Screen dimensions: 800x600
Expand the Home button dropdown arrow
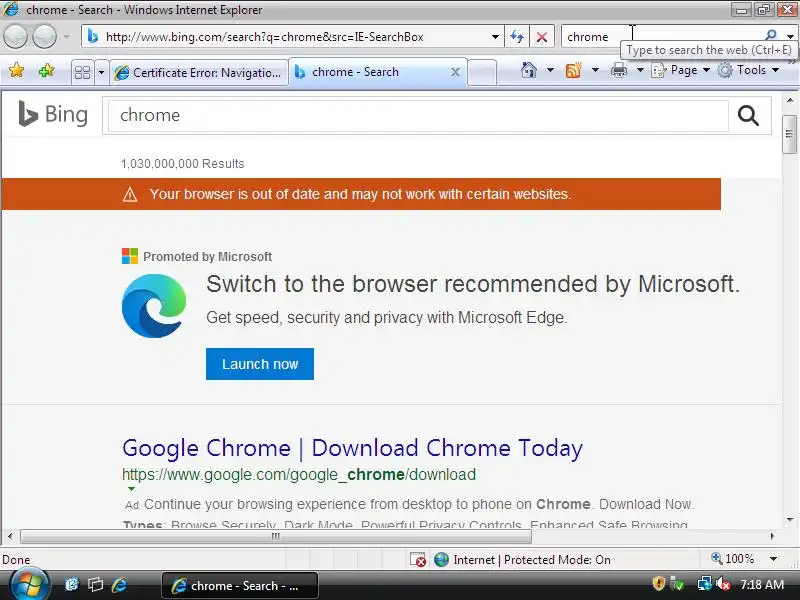(550, 70)
